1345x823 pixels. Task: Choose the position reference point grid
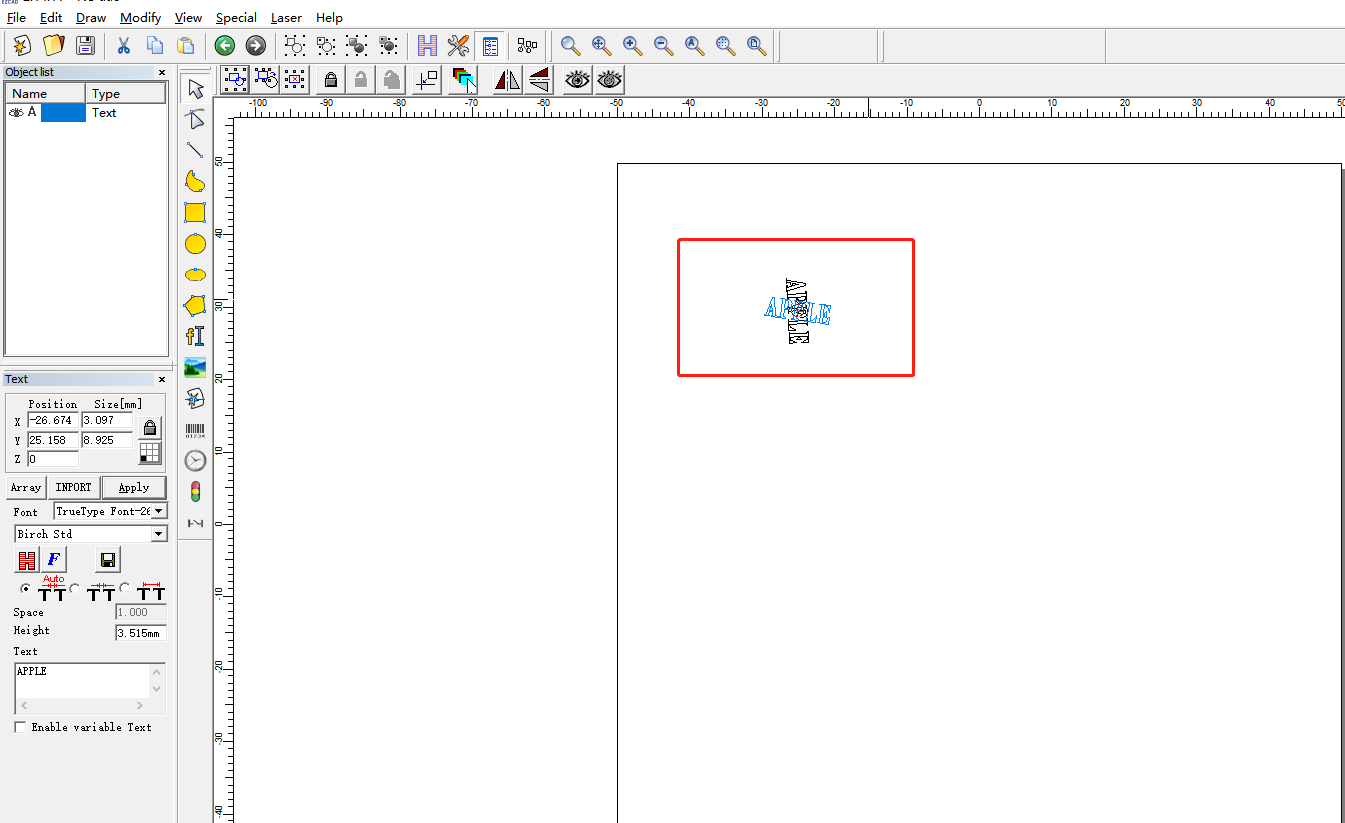(x=150, y=453)
